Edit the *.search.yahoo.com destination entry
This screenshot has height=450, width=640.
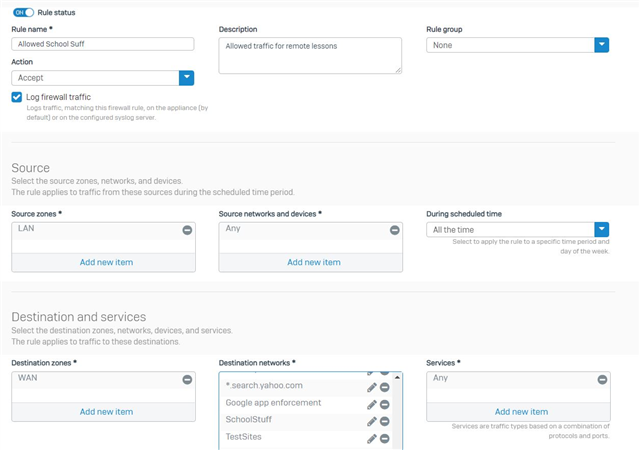[371, 388]
